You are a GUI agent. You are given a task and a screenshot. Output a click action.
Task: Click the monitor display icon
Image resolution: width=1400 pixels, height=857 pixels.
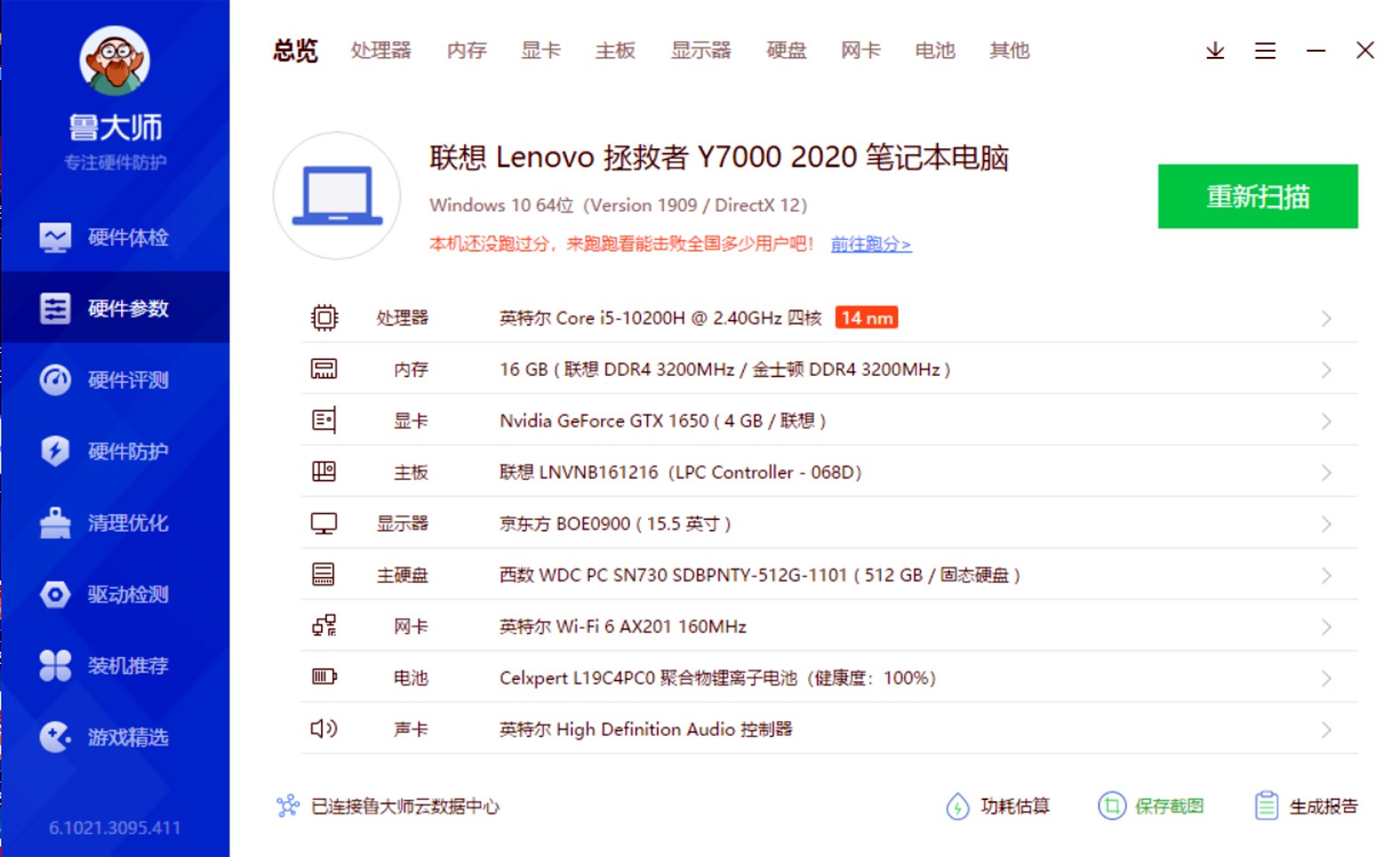click(324, 524)
